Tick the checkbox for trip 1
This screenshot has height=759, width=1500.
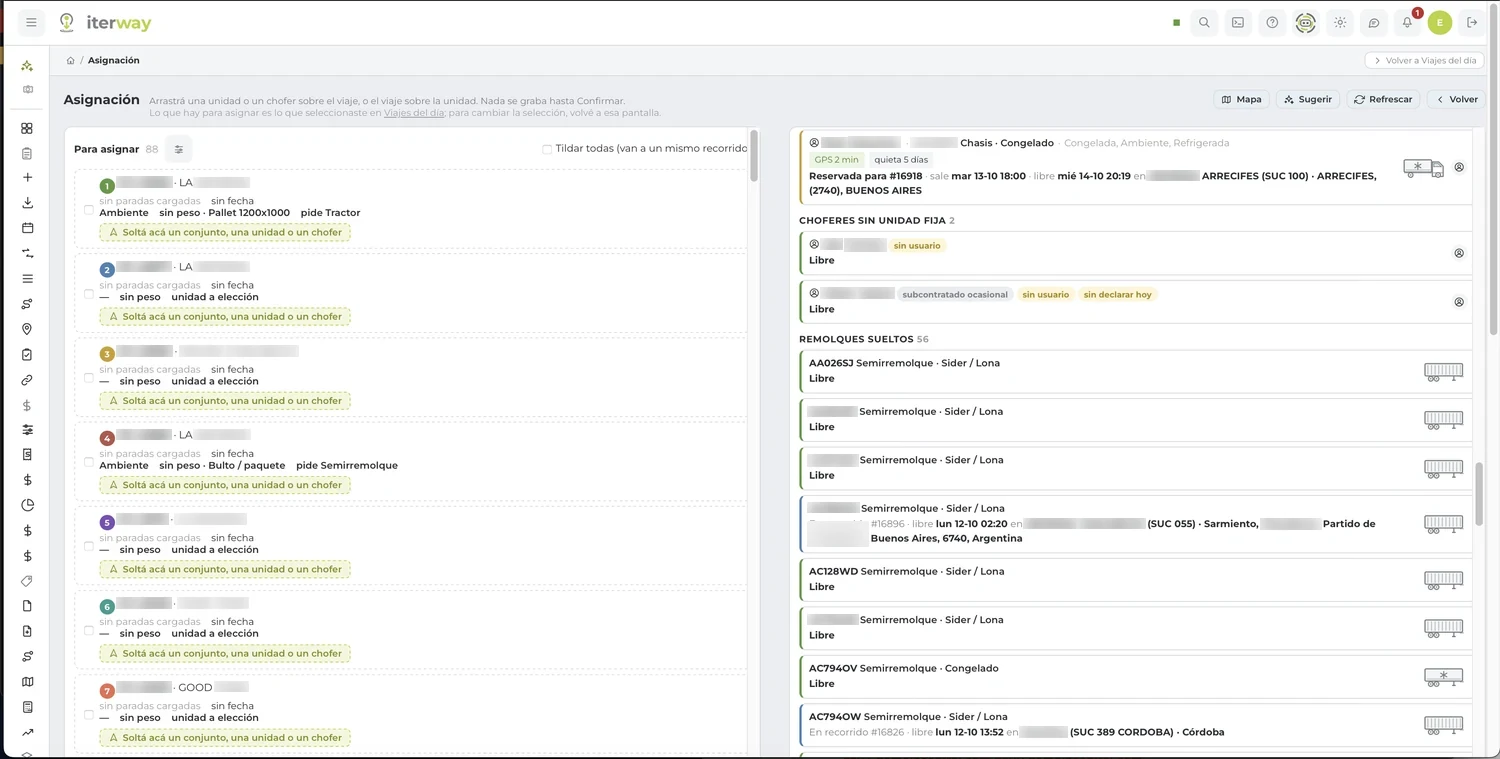(89, 210)
